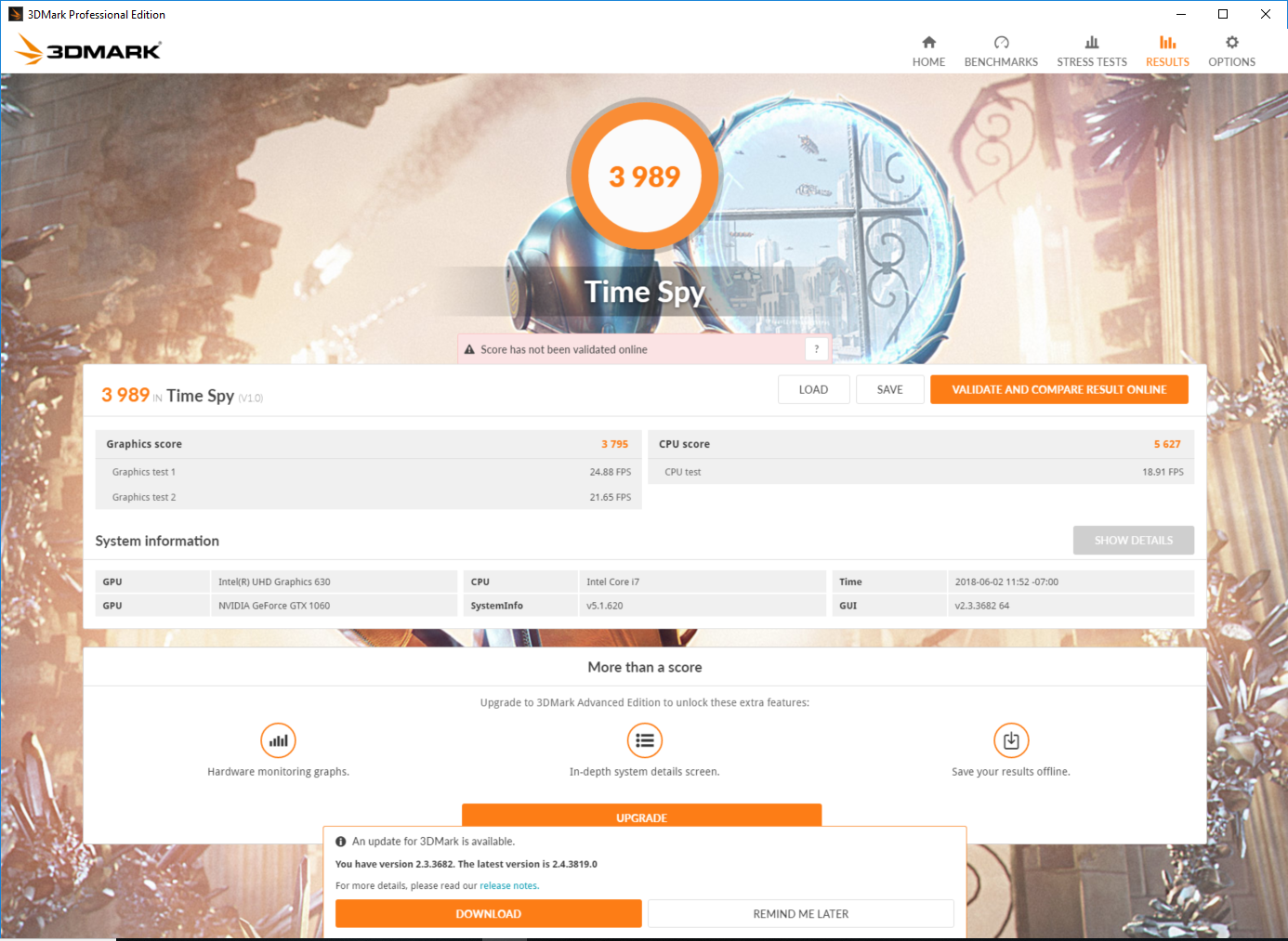1288x941 pixels.
Task: Switch to the STRESS TESTS tab label
Action: pyautogui.click(x=1092, y=62)
